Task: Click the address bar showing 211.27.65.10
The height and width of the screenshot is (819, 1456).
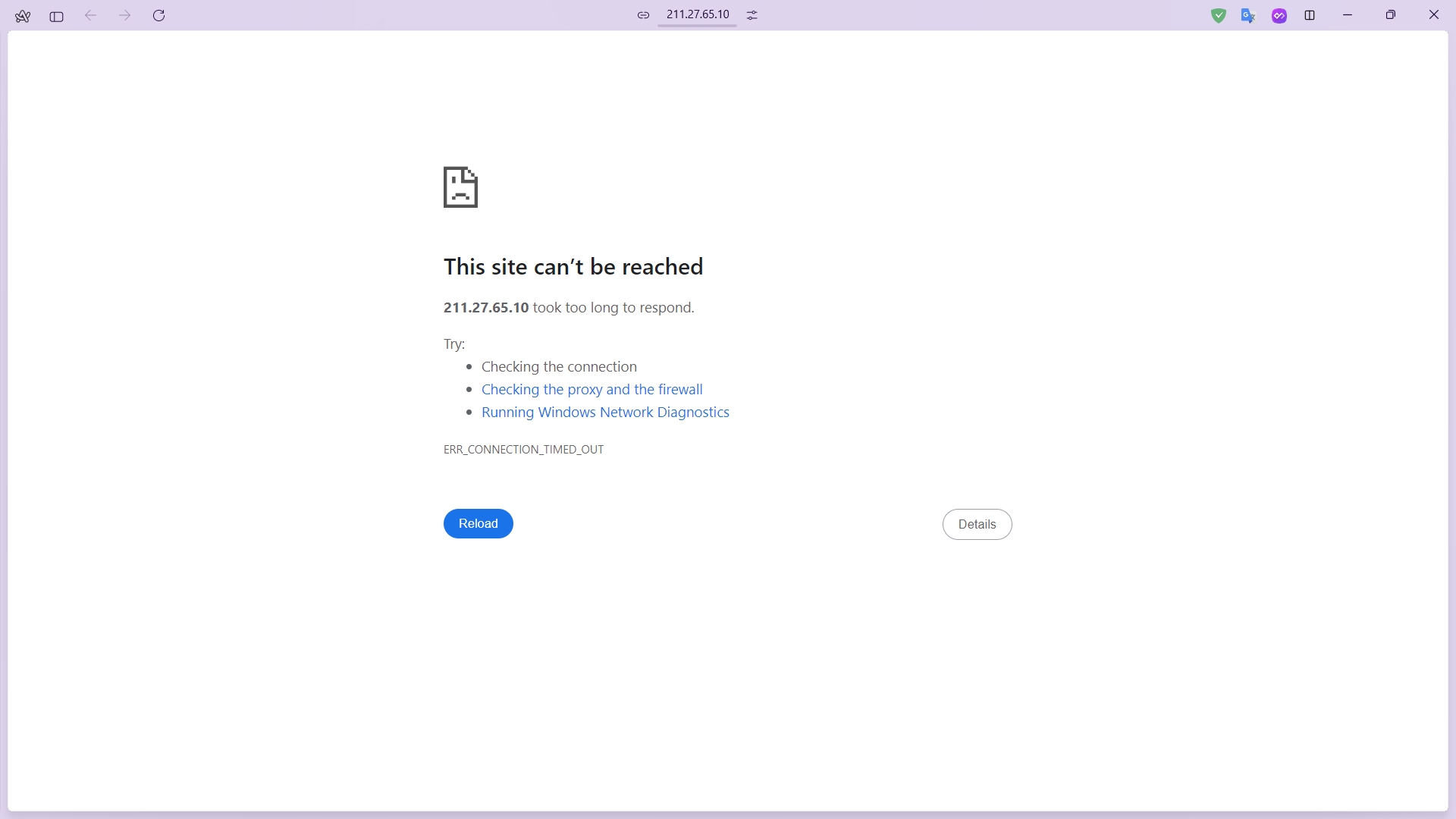Action: 698,14
